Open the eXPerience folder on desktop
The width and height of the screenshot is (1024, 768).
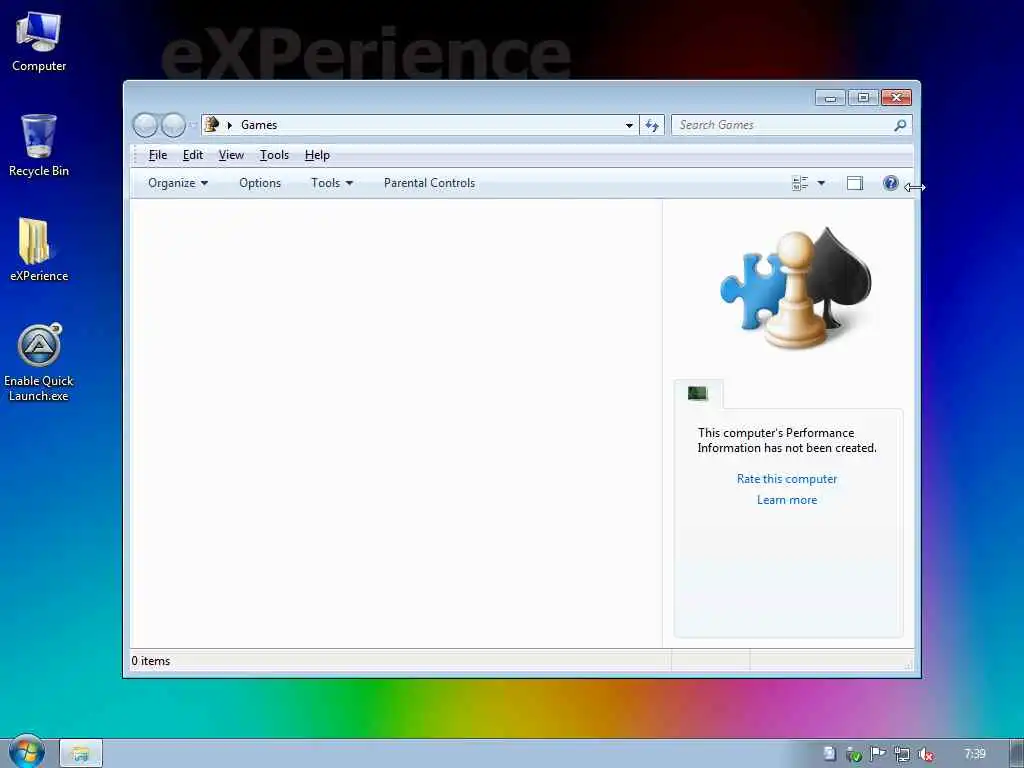point(39,249)
